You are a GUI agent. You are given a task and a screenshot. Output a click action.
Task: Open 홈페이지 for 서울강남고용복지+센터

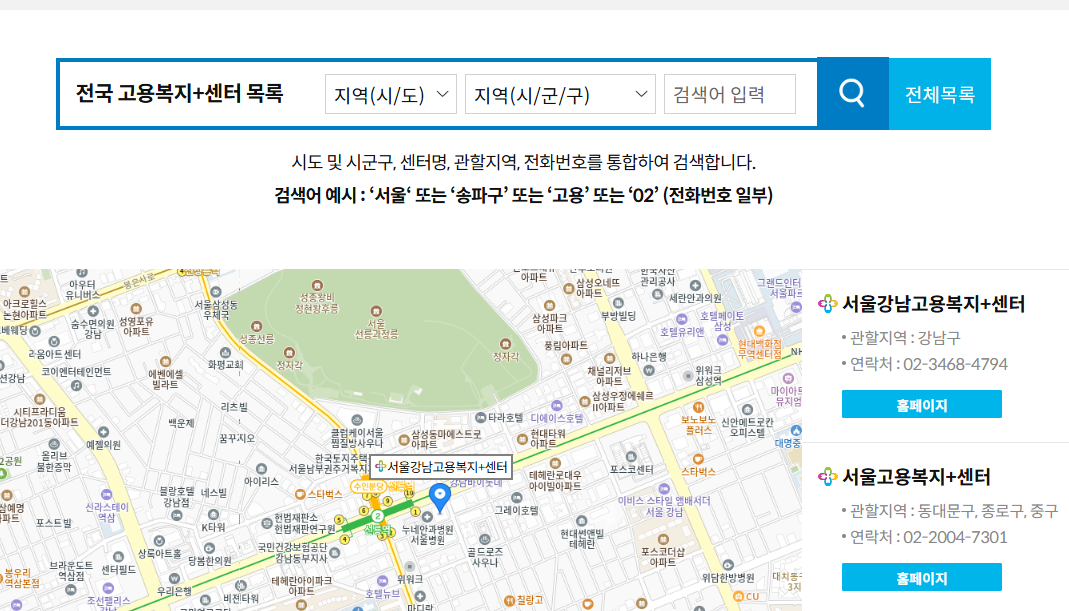pyautogui.click(x=922, y=404)
